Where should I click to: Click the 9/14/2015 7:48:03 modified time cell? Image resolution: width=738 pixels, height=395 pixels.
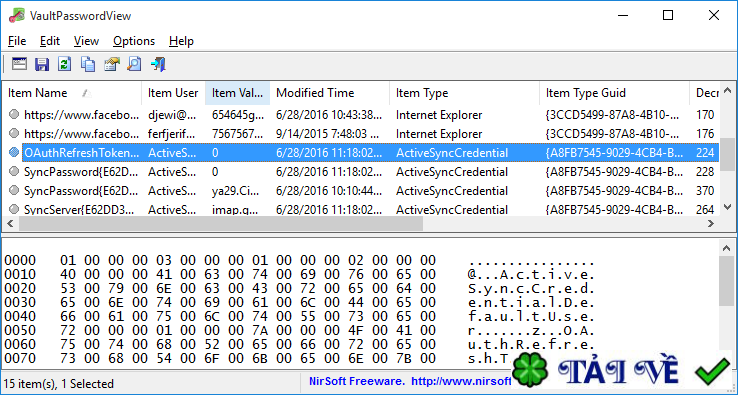(x=328, y=134)
